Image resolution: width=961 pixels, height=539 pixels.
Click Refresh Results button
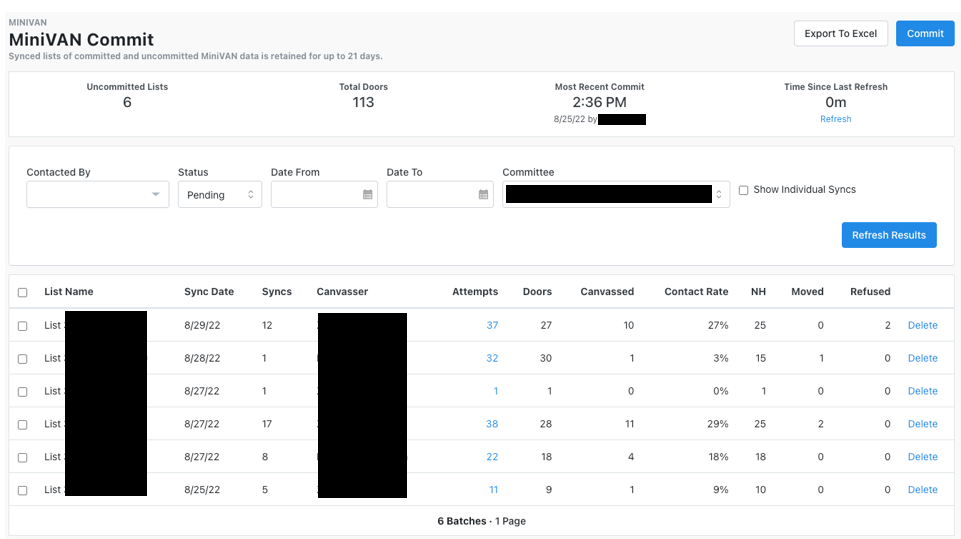889,235
